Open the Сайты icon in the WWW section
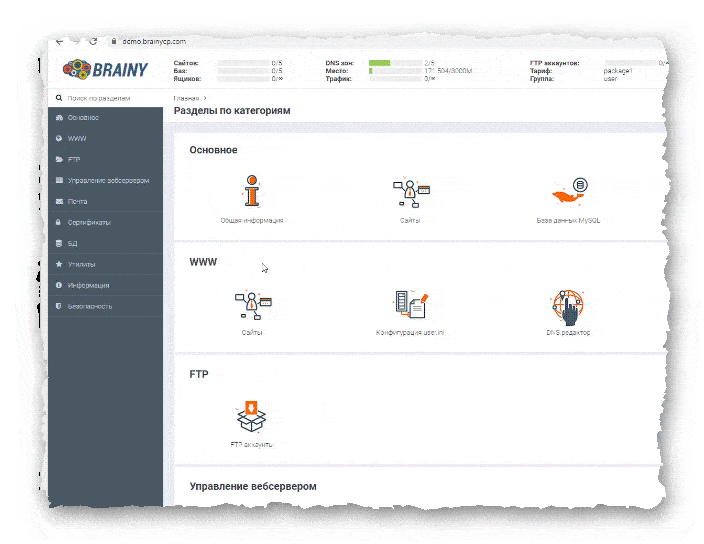The height and width of the screenshot is (544, 704). point(252,305)
